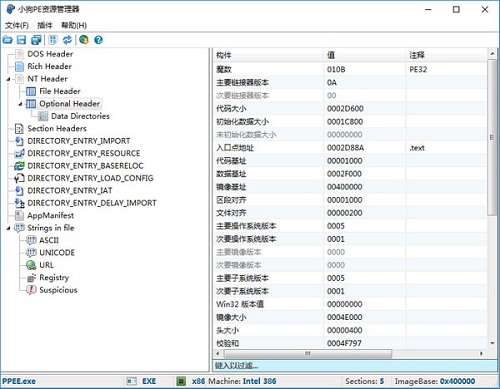Click ImageBase: 0x400000 in status bar
Screen dimensions: 500x389
435,381
